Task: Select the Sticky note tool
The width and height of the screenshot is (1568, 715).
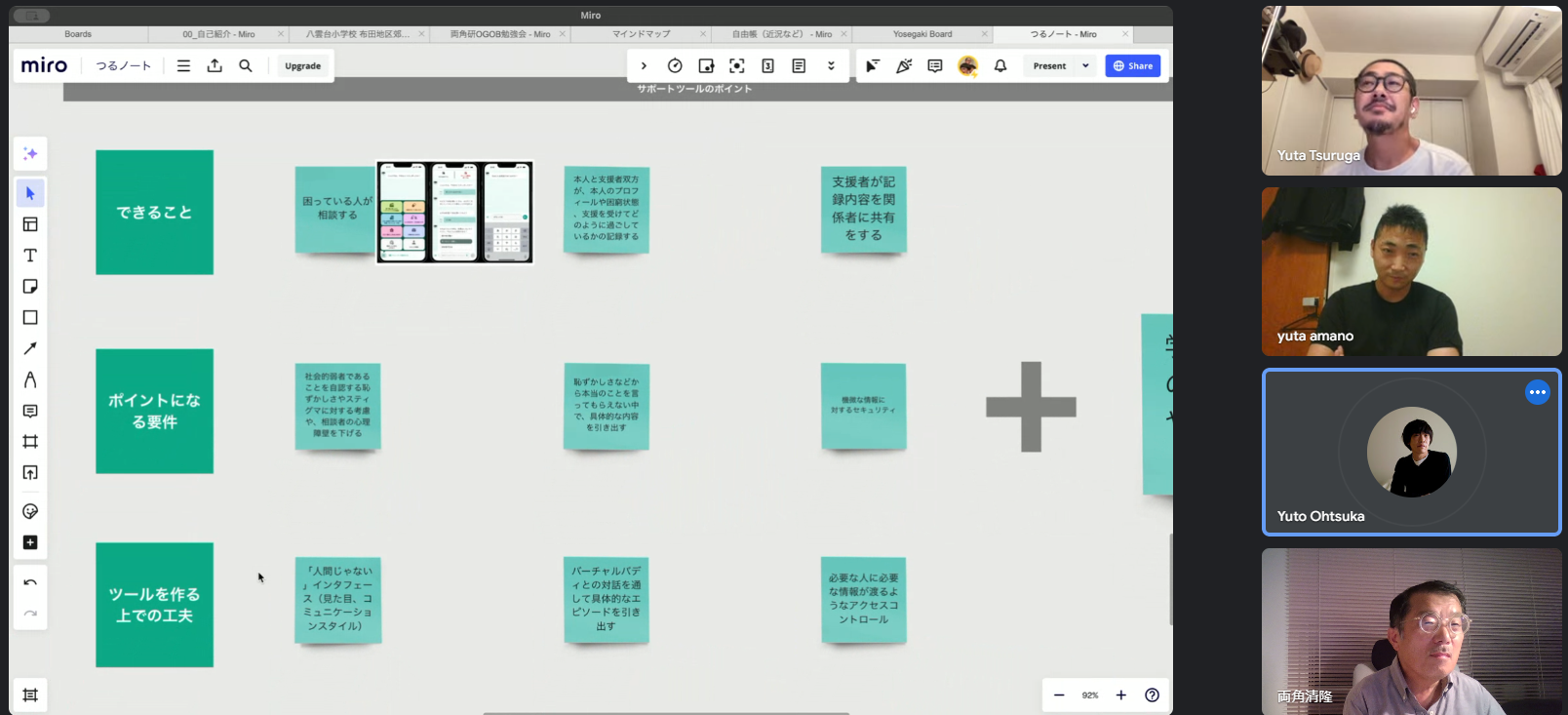Action: [30, 287]
